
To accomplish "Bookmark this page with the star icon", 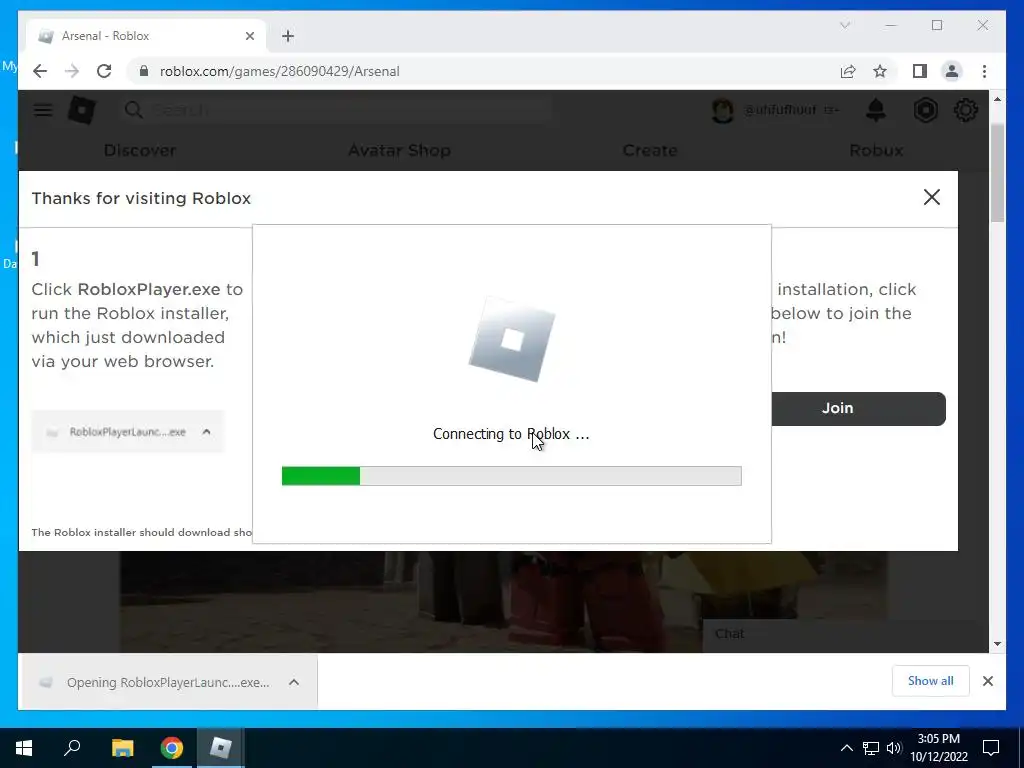I will [x=880, y=71].
